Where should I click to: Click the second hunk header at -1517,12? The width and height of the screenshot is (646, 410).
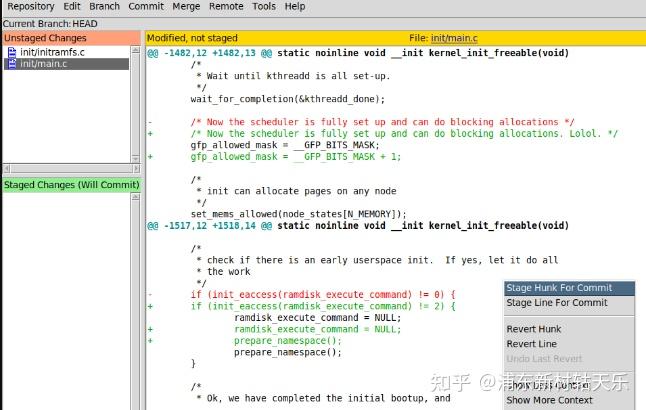click(358, 226)
